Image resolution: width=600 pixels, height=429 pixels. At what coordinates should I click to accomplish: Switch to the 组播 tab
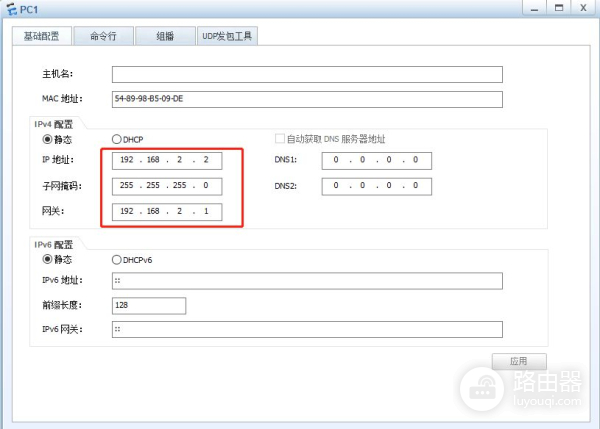click(165, 36)
